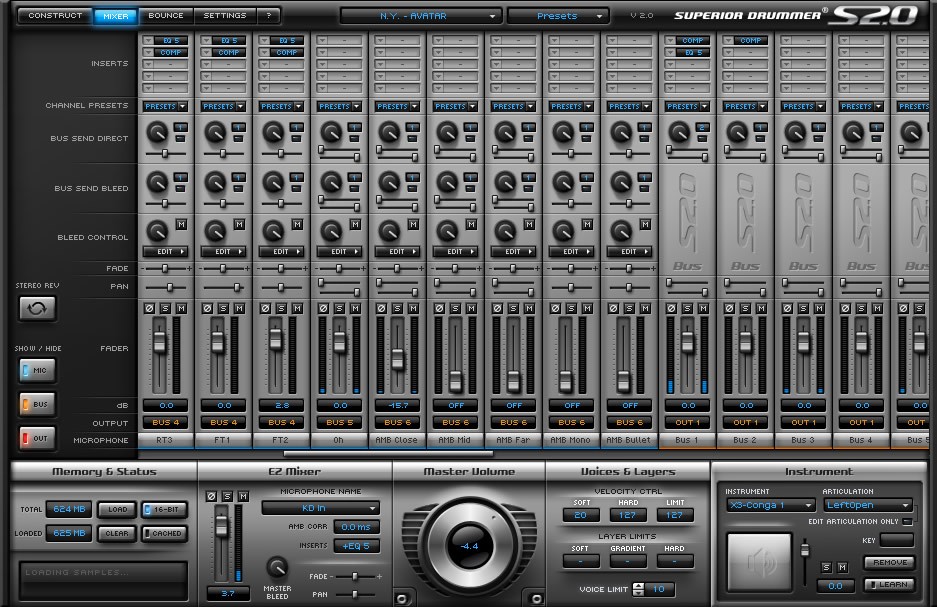Click the Velocity Ctrl Soft value 20

click(x=581, y=515)
